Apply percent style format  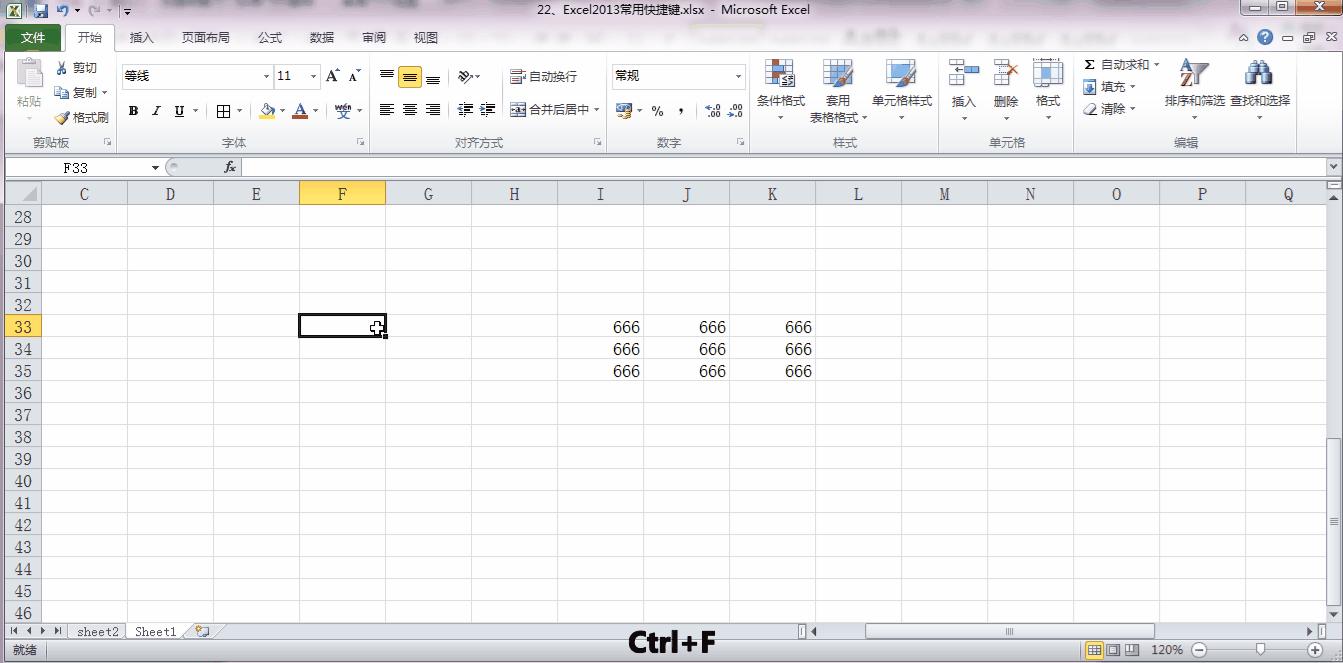pyautogui.click(x=657, y=111)
